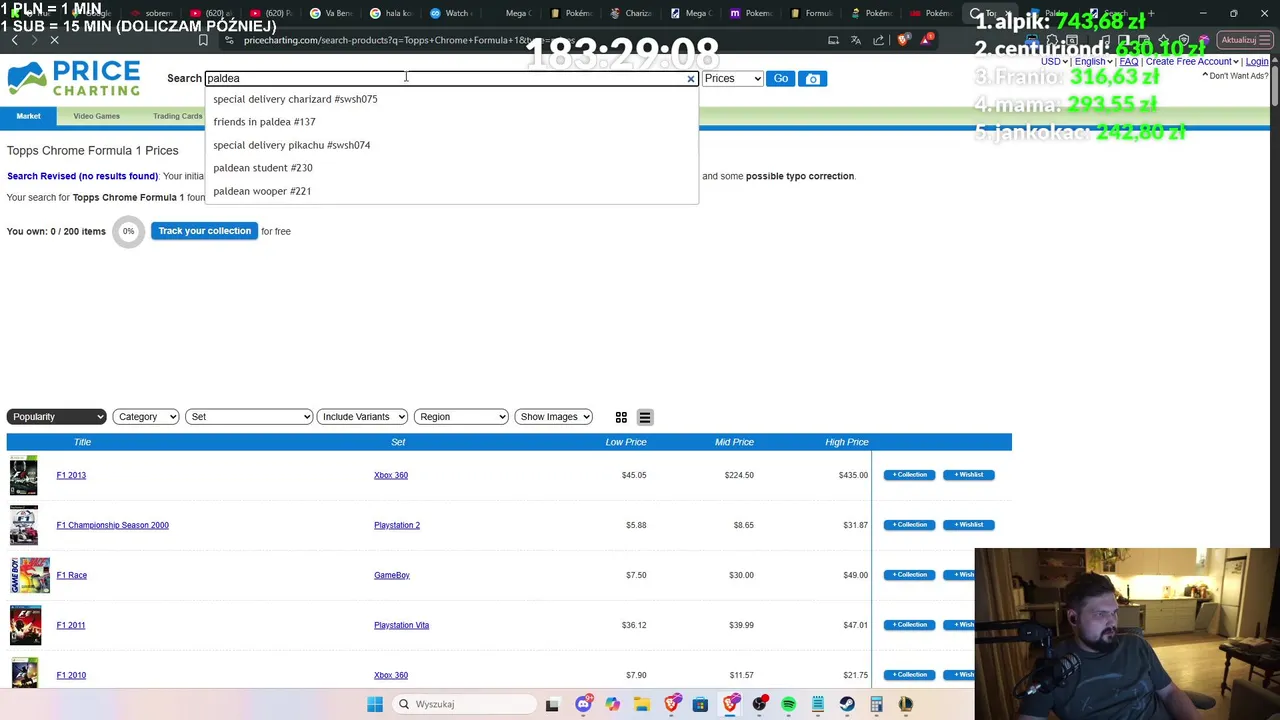Add F1 2011 to Collection

[x=909, y=625]
